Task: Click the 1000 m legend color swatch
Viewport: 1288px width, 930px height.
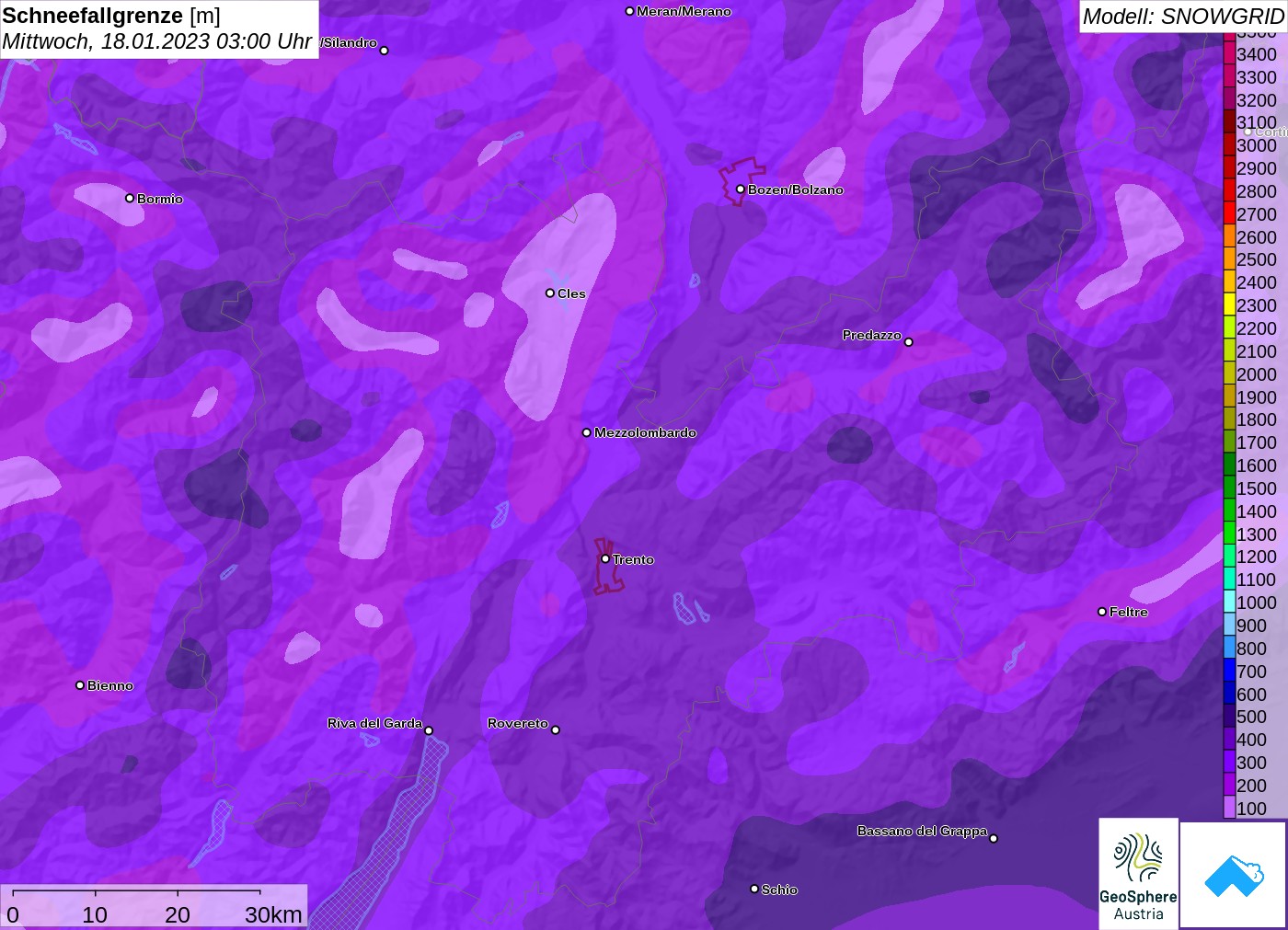Action: 1229,603
